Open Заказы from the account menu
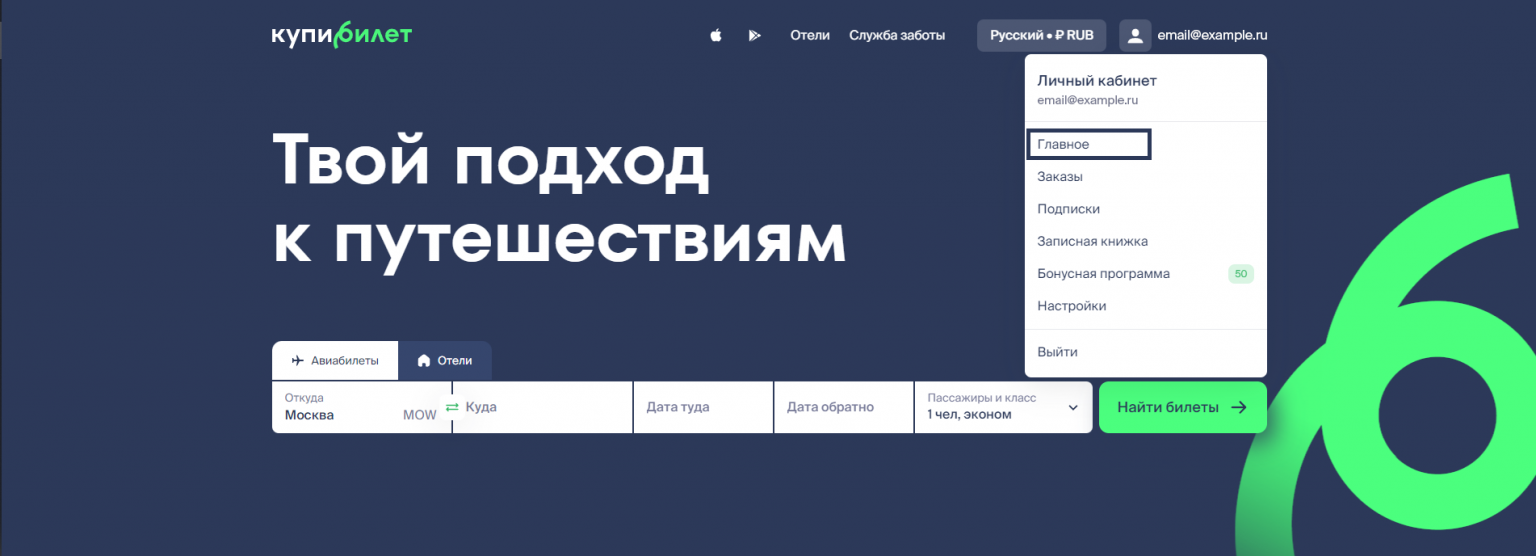Screen dimensions: 1536x556 pos(1060,177)
